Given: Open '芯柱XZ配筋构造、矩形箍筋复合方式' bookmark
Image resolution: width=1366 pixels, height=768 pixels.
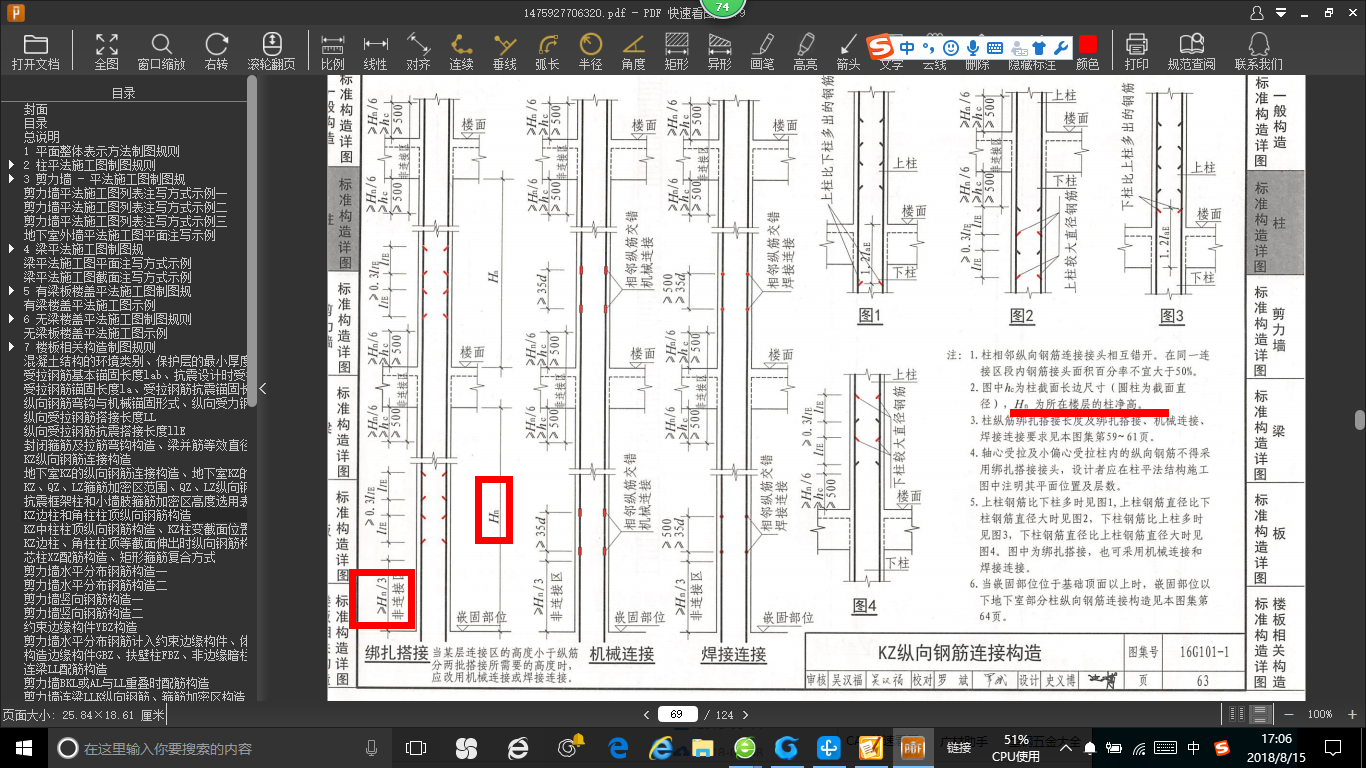Looking at the screenshot, I should click(120, 557).
